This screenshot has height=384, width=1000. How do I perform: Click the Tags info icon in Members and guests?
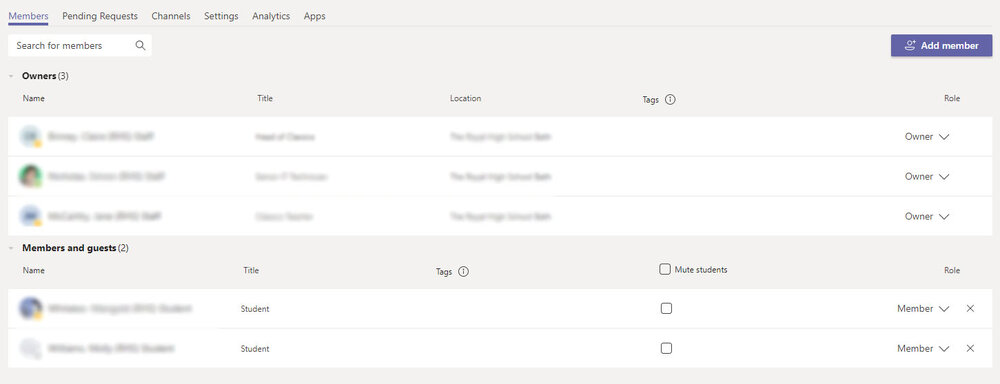[464, 271]
